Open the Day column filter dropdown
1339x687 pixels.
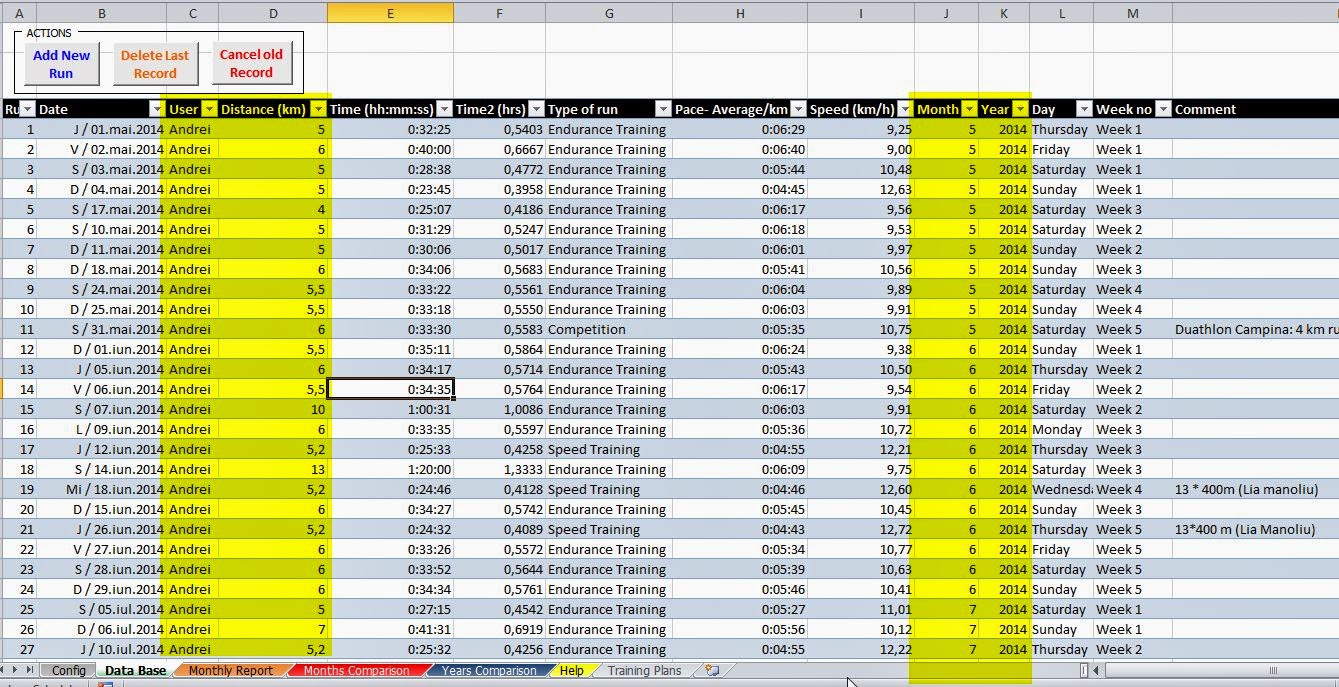coord(1084,109)
